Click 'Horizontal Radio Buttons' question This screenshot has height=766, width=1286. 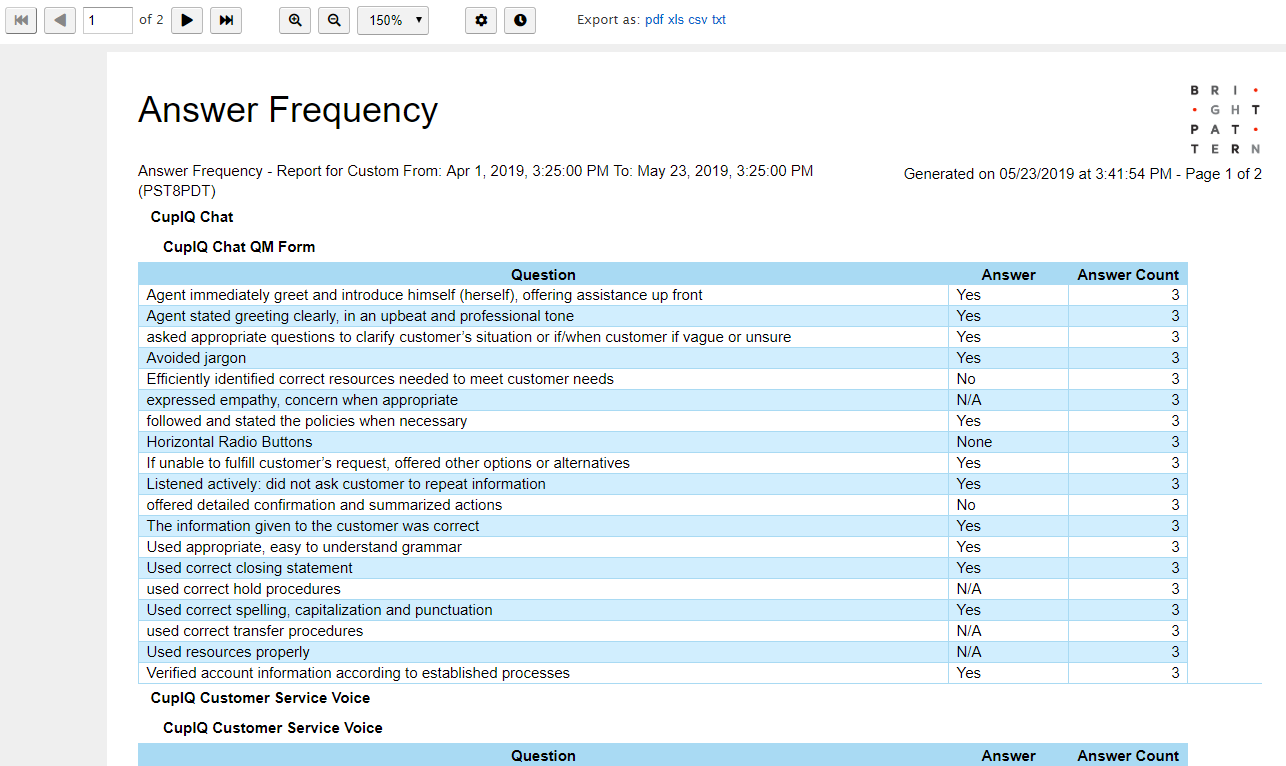point(229,442)
